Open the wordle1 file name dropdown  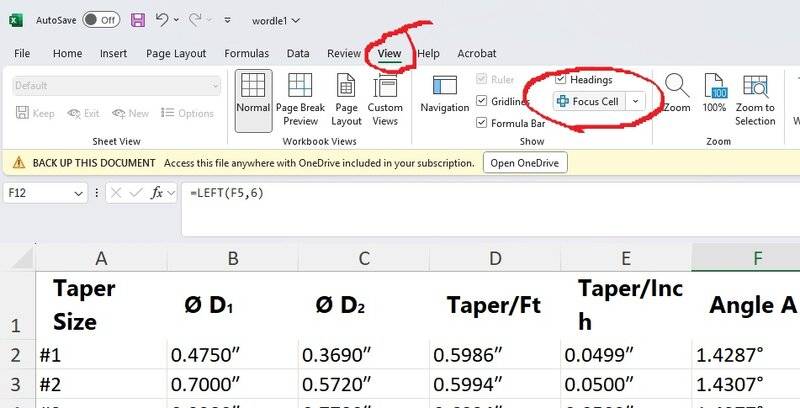(x=276, y=21)
